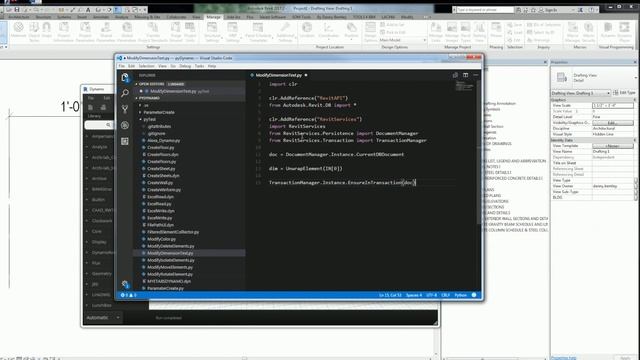Open the View menu in VS Code
This screenshot has height=360, width=640.
162,66
